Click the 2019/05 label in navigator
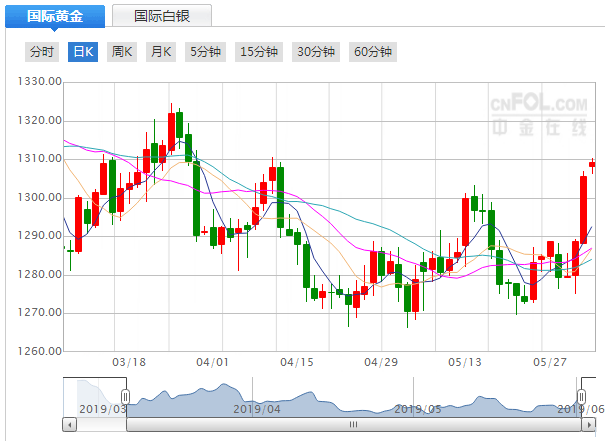The image size is (605, 441). point(417,408)
